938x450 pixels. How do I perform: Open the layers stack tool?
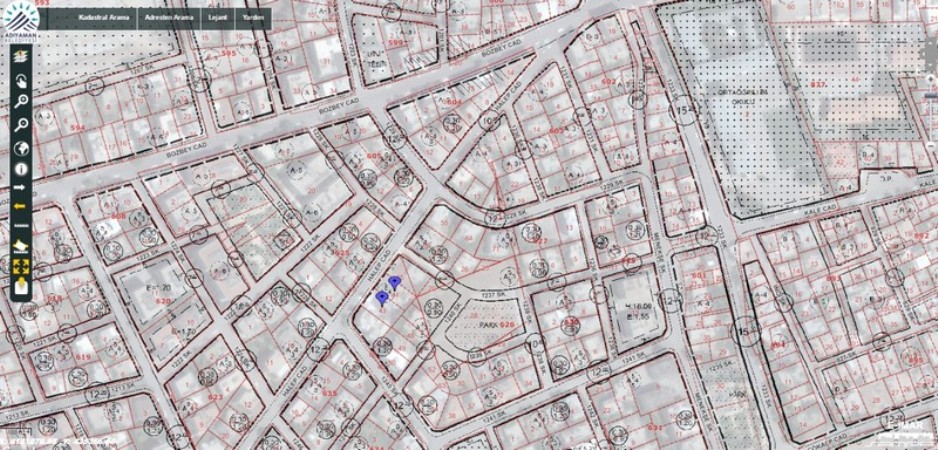tap(20, 60)
